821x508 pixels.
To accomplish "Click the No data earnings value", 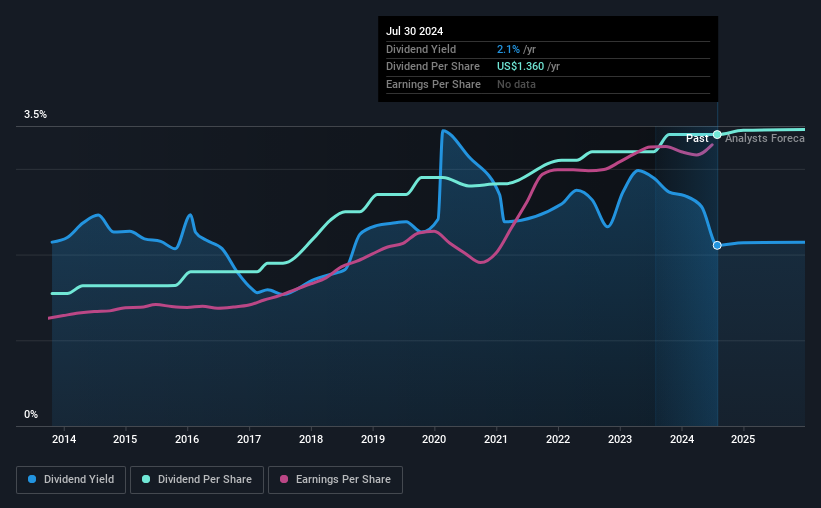I will pos(516,84).
